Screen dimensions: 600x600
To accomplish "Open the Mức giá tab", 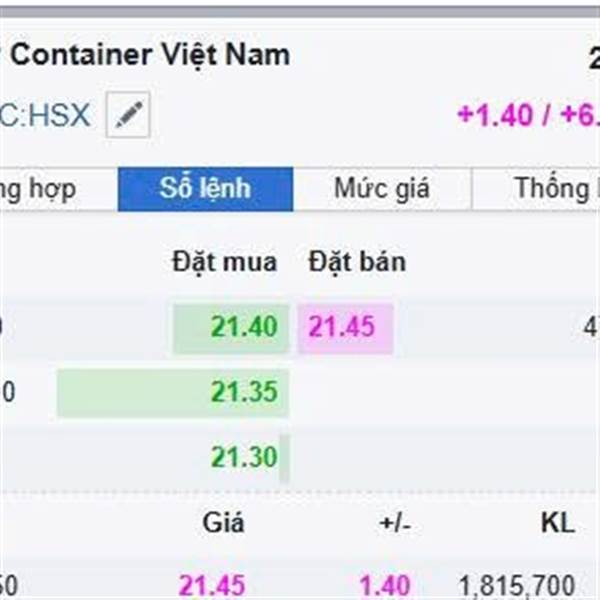I will (x=382, y=189).
